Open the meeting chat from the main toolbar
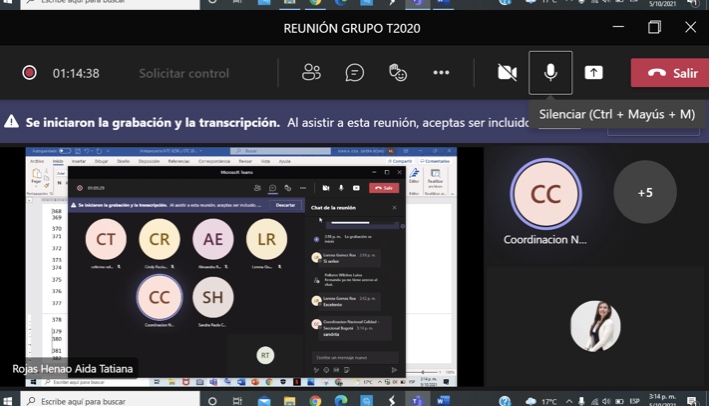This screenshot has width=713, height=406. tap(354, 72)
